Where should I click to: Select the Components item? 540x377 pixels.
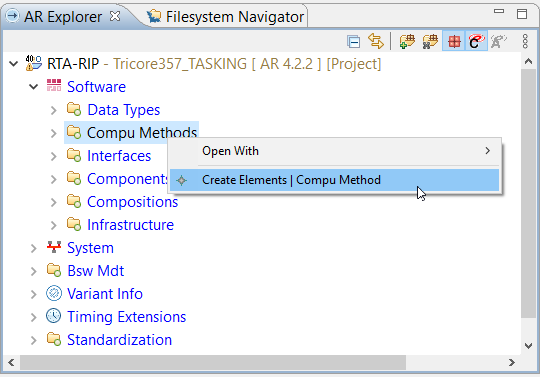[x=127, y=179]
